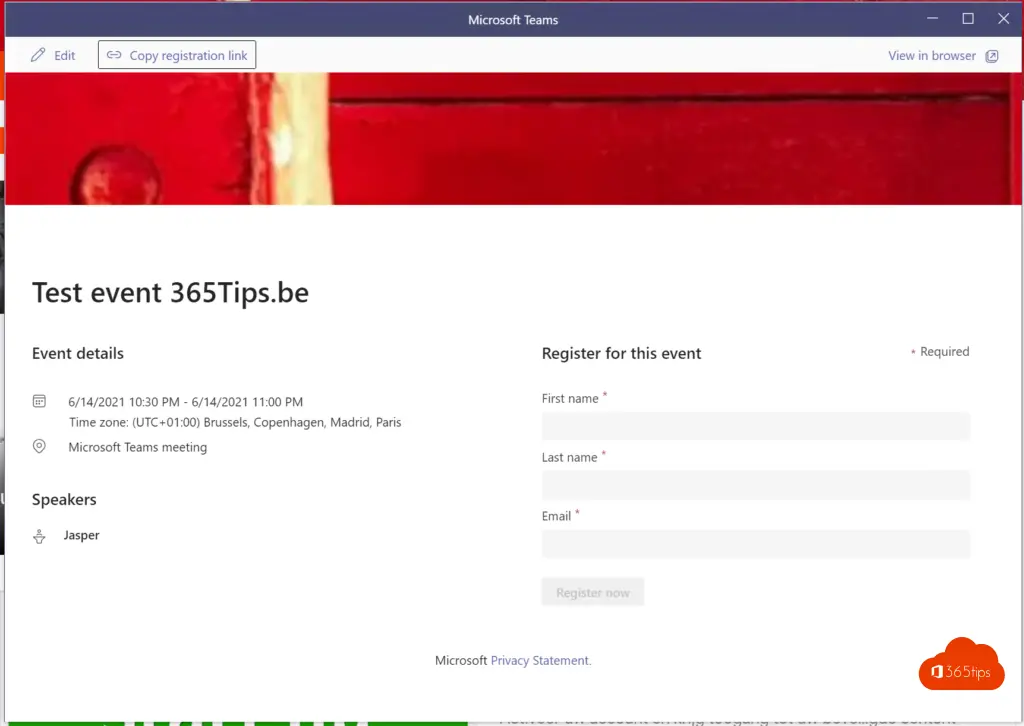1024x726 pixels.
Task: Click the Register now button
Action: point(592,592)
